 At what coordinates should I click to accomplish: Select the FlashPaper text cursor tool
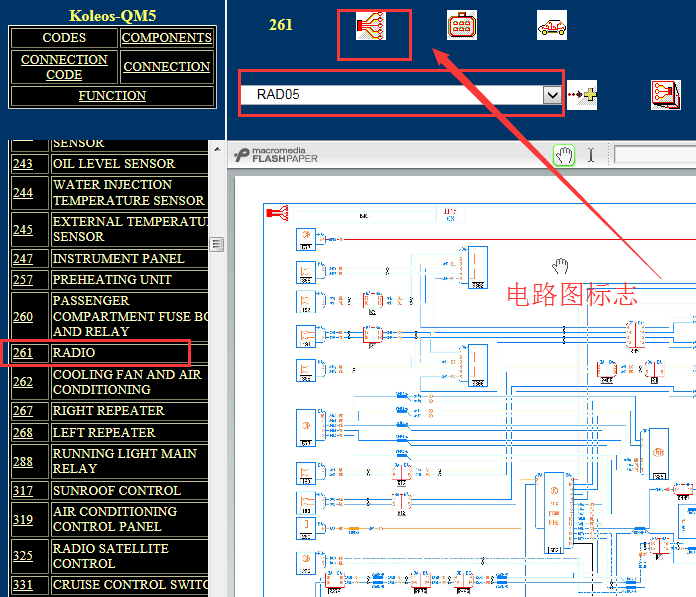[591, 155]
